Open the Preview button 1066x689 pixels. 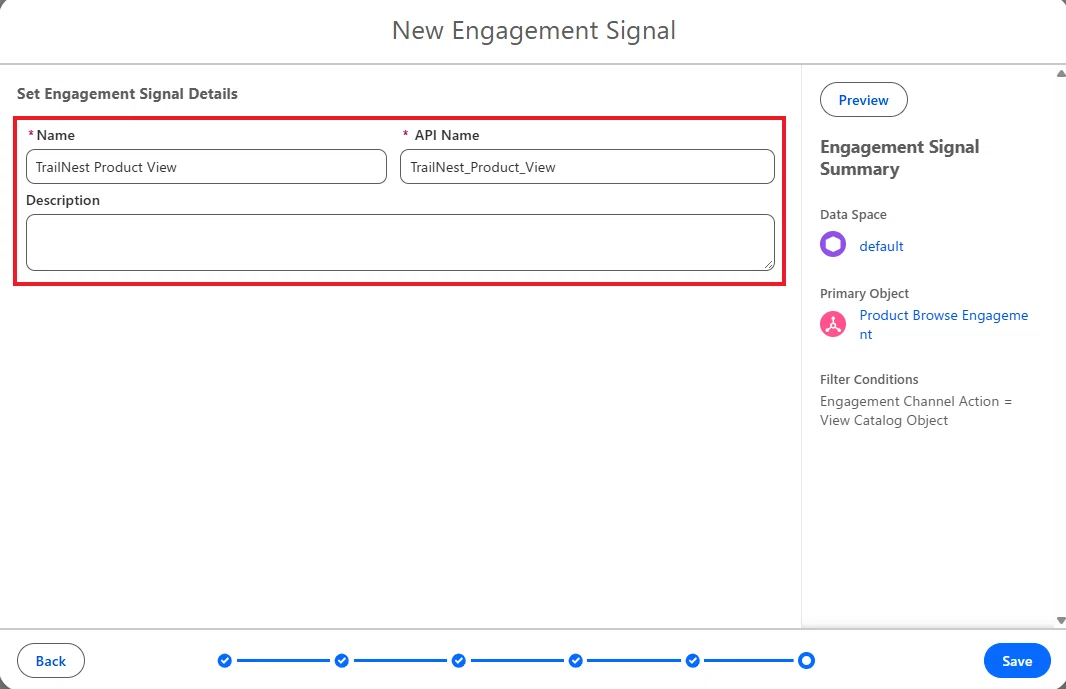pos(863,100)
